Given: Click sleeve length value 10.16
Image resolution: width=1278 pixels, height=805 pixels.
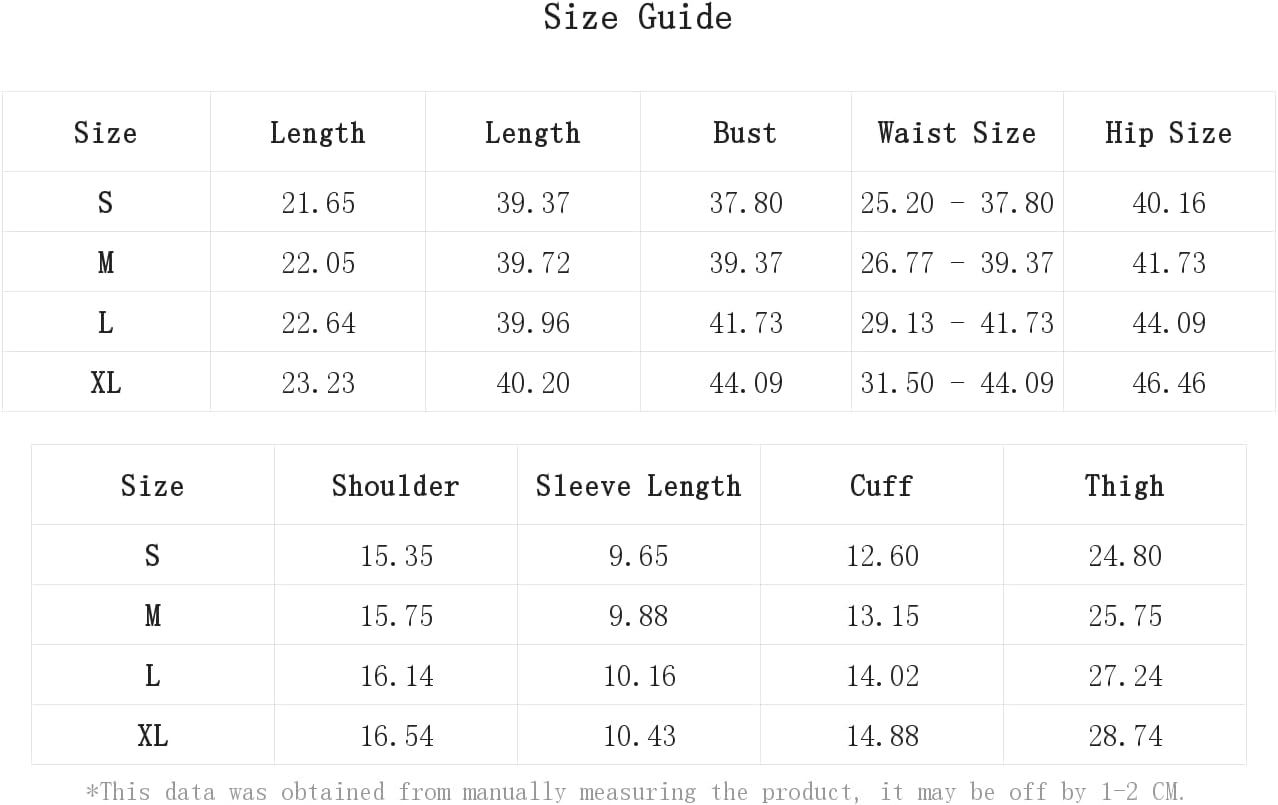Looking at the screenshot, I should [x=640, y=676].
